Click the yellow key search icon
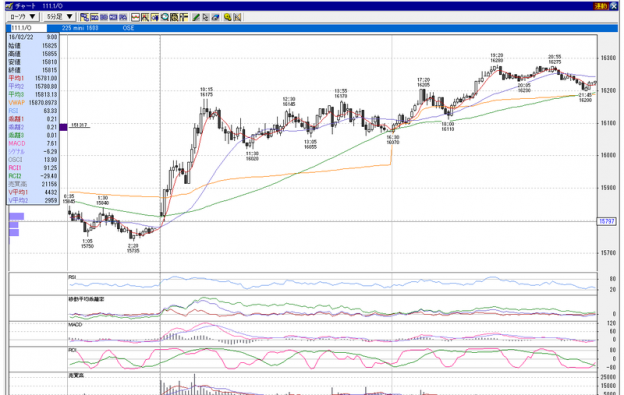This screenshot has height=395, width=624. tap(228, 17)
